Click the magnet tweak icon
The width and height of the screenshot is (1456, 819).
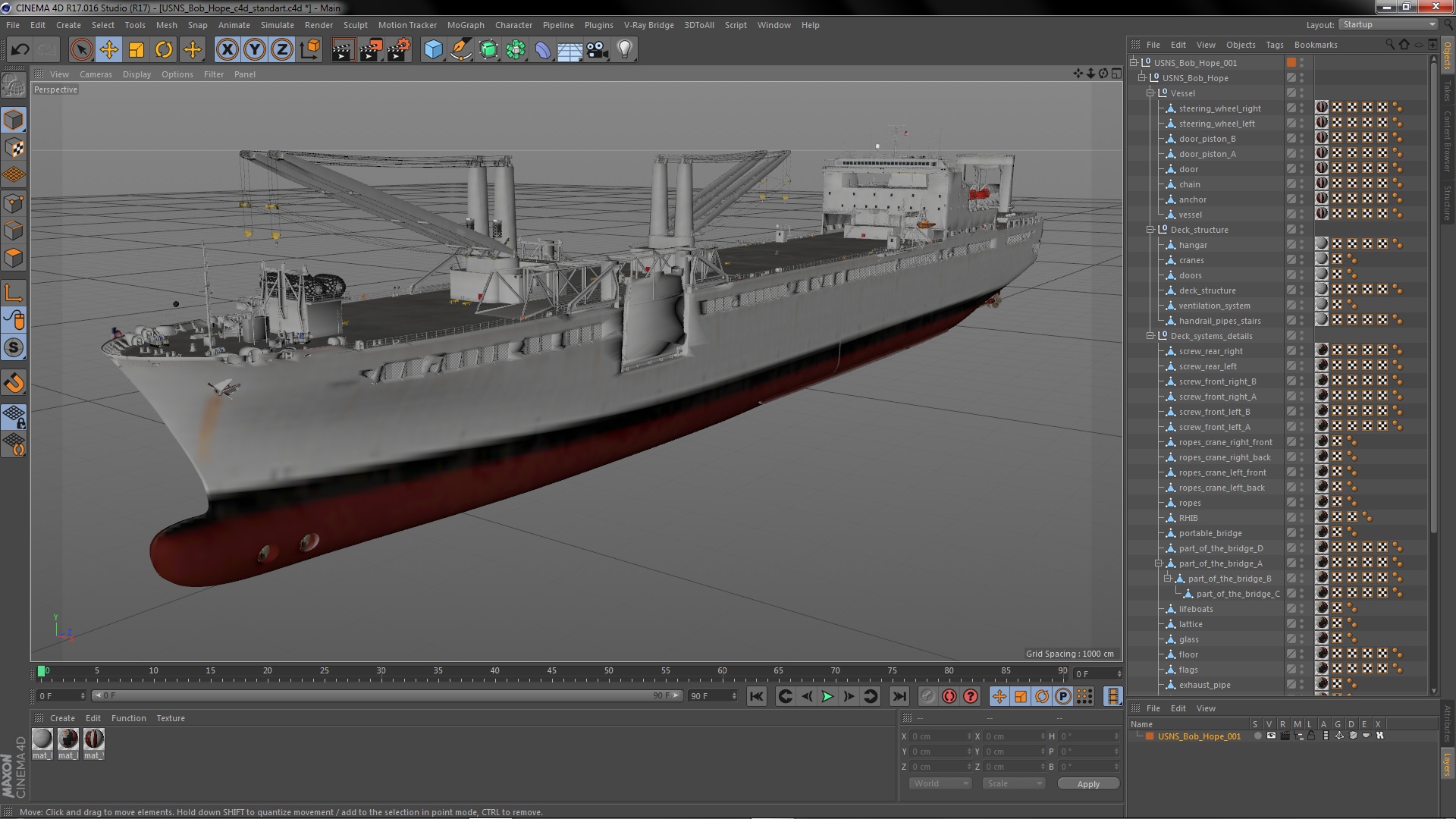click(14, 383)
